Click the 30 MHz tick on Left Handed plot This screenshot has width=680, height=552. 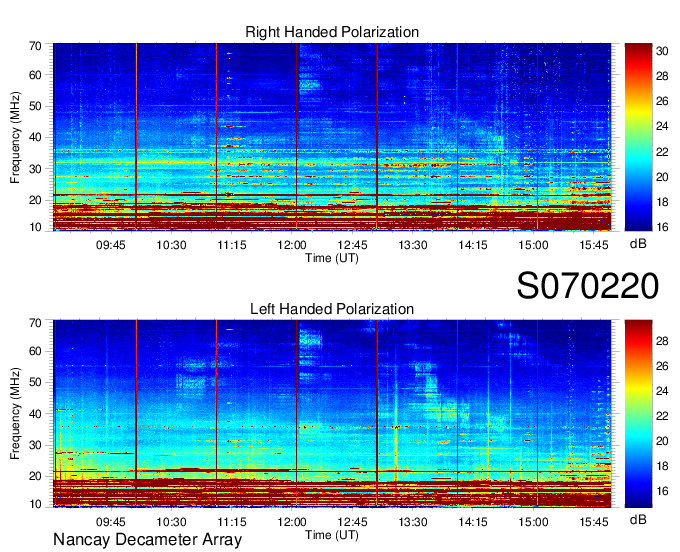(x=35, y=445)
